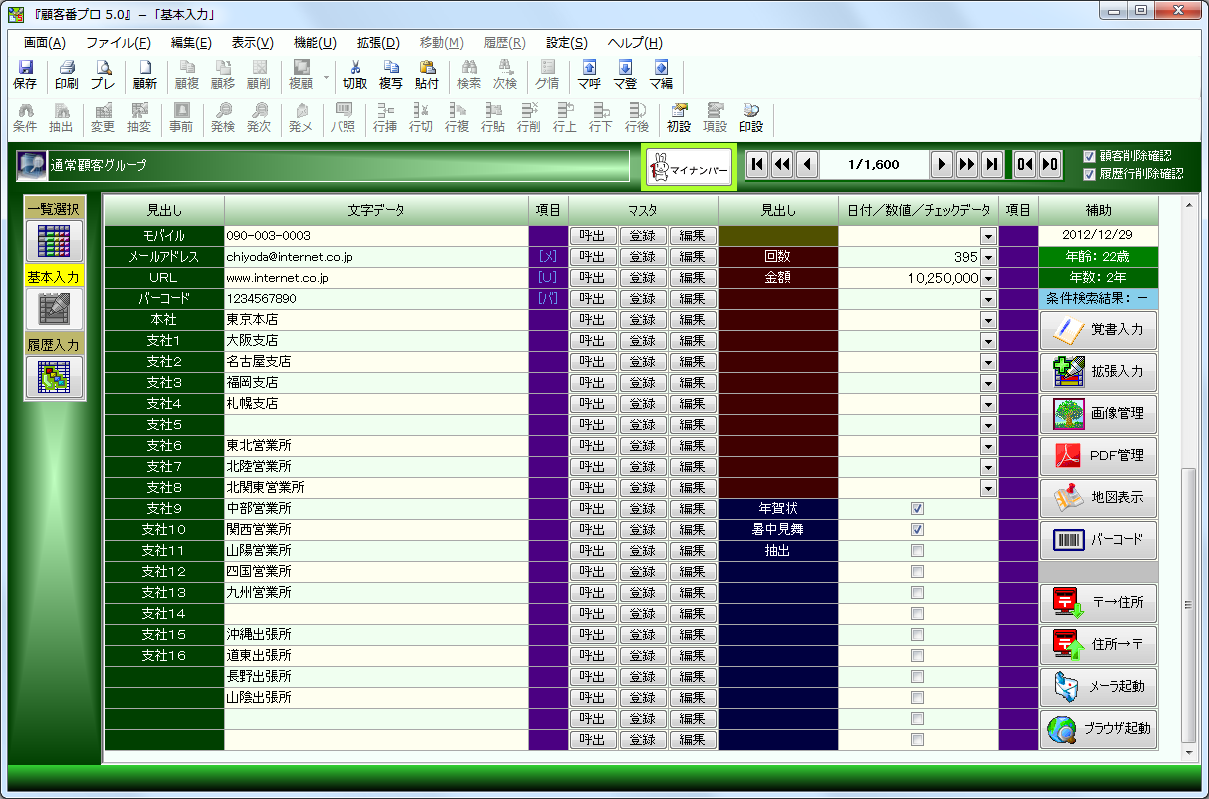Copy using the 複写 toolbar icon

[391, 75]
